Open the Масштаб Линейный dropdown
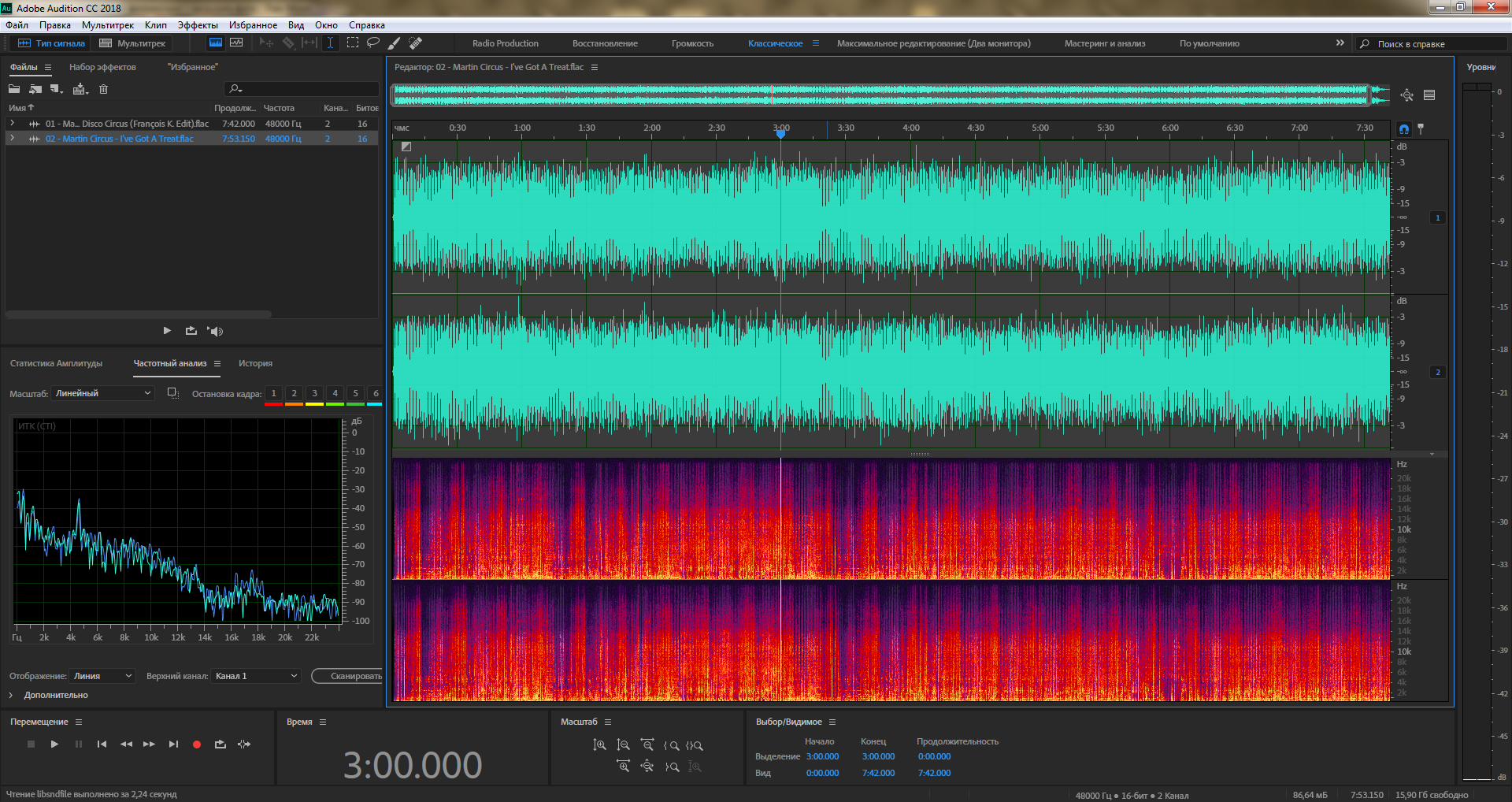The image size is (1512, 802). point(102,393)
